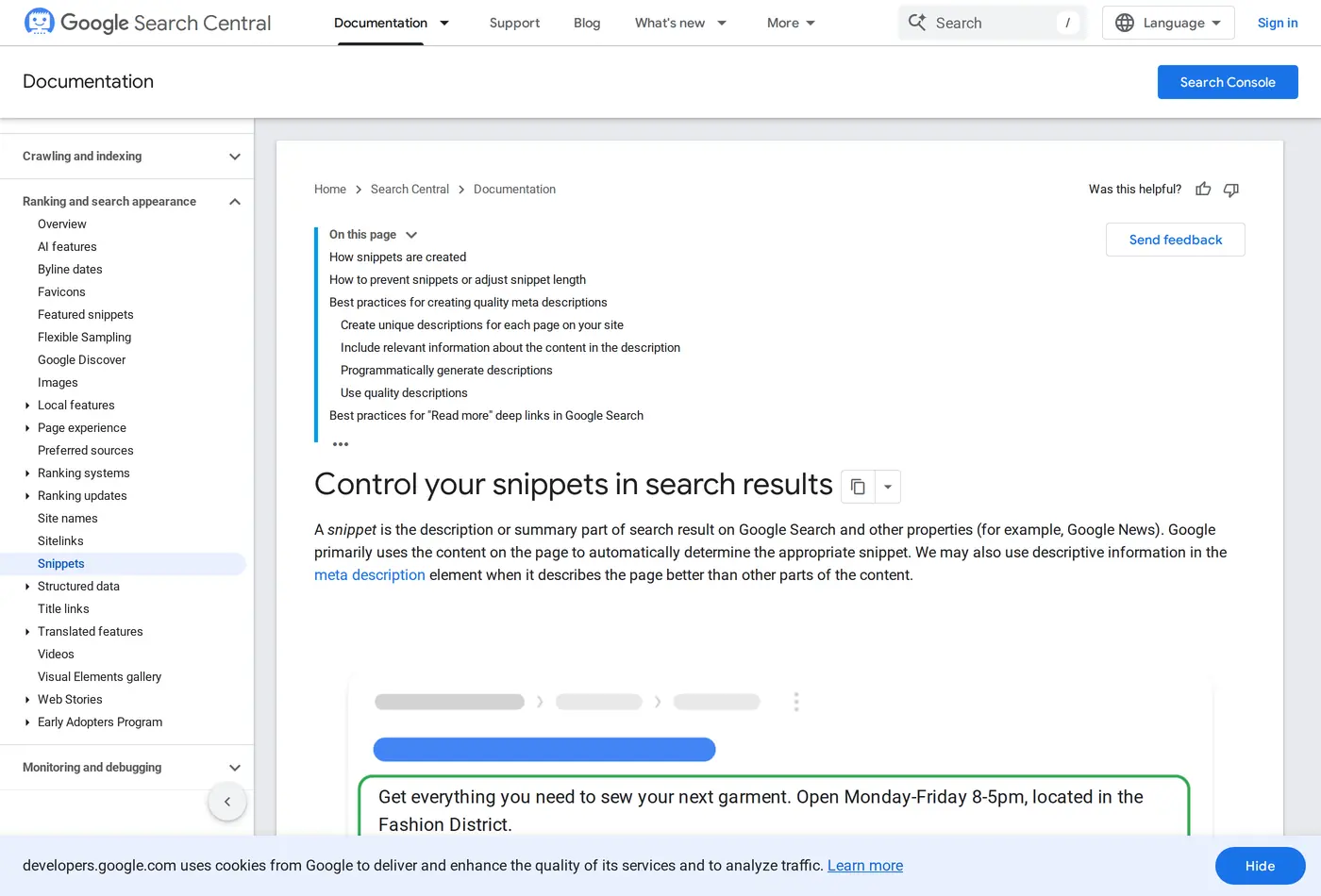Click the globe Language icon
The height and width of the screenshot is (896, 1321).
click(x=1125, y=23)
